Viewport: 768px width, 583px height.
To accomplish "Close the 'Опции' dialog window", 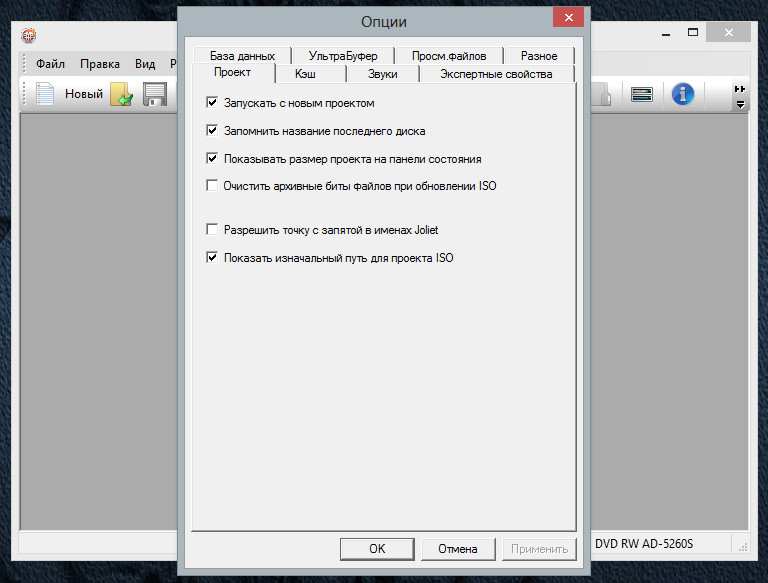I will (568, 19).
